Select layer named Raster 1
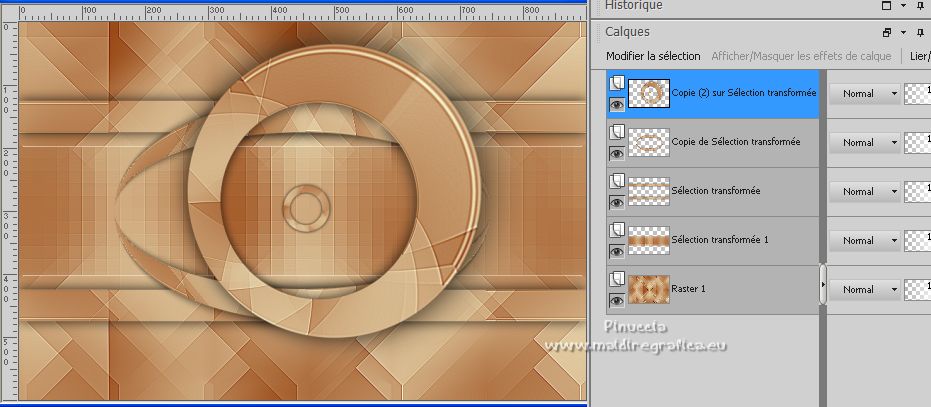Image resolution: width=931 pixels, height=407 pixels. click(x=689, y=289)
